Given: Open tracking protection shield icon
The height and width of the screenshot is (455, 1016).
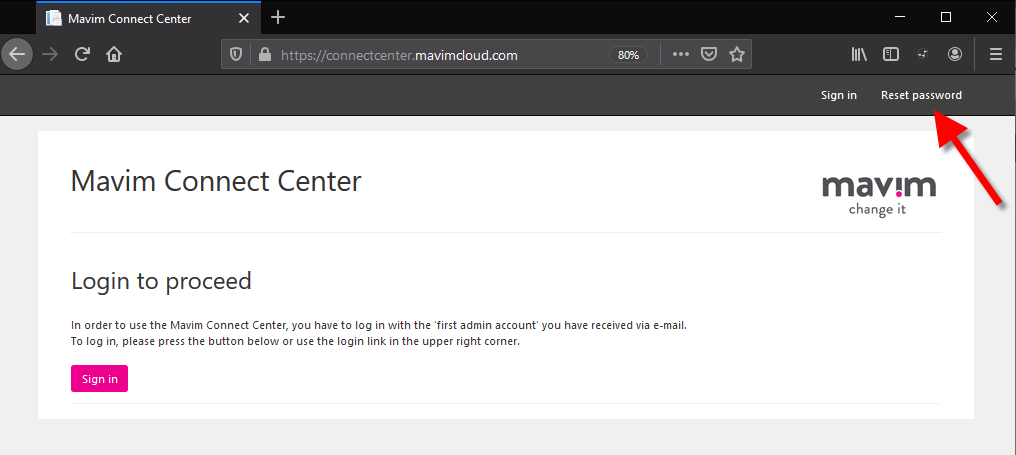Looking at the screenshot, I should 236,55.
